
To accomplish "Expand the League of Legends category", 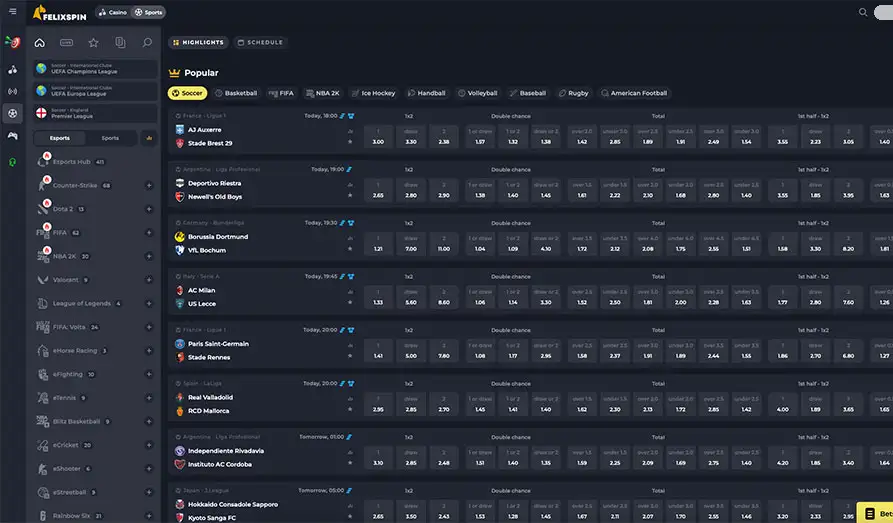I will [149, 304].
